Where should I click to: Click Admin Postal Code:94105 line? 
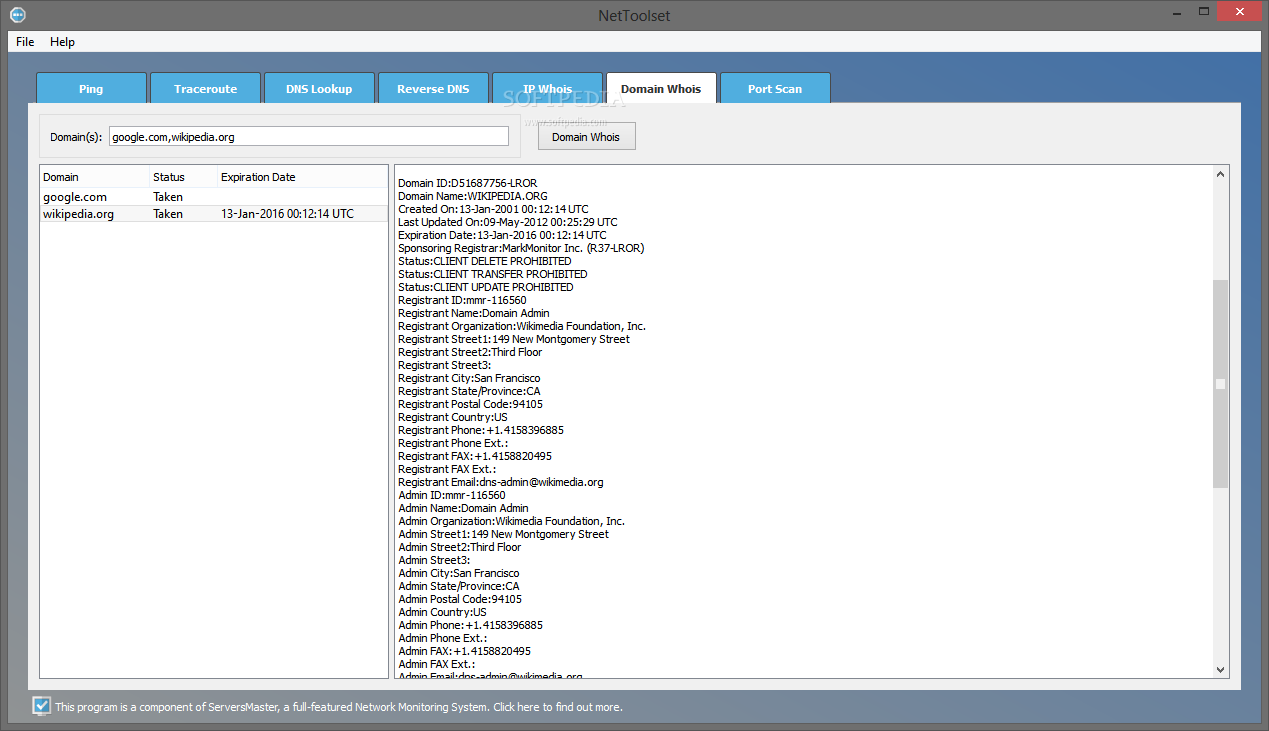(460, 599)
